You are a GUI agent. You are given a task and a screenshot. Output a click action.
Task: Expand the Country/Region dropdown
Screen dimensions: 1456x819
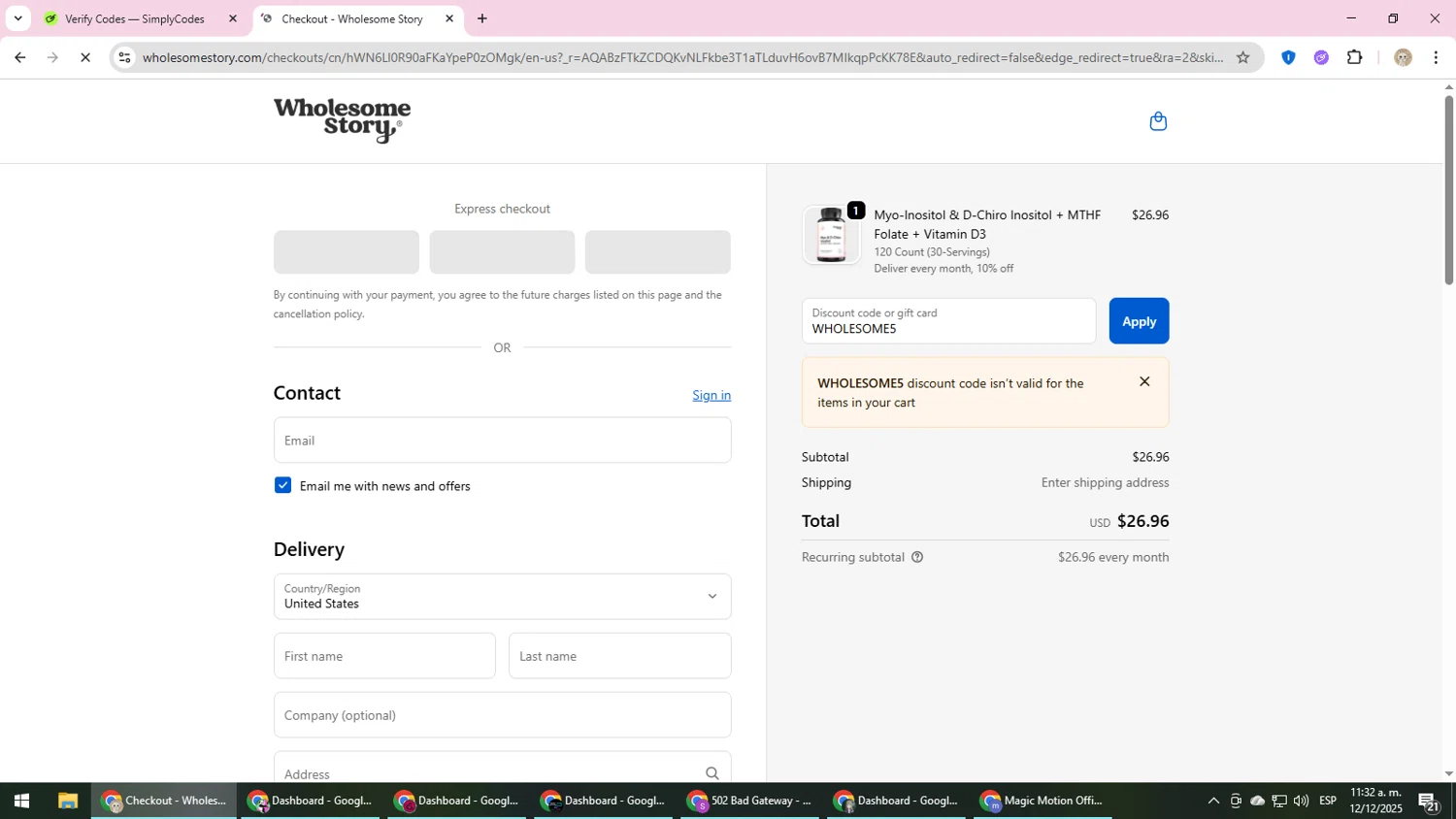502,596
